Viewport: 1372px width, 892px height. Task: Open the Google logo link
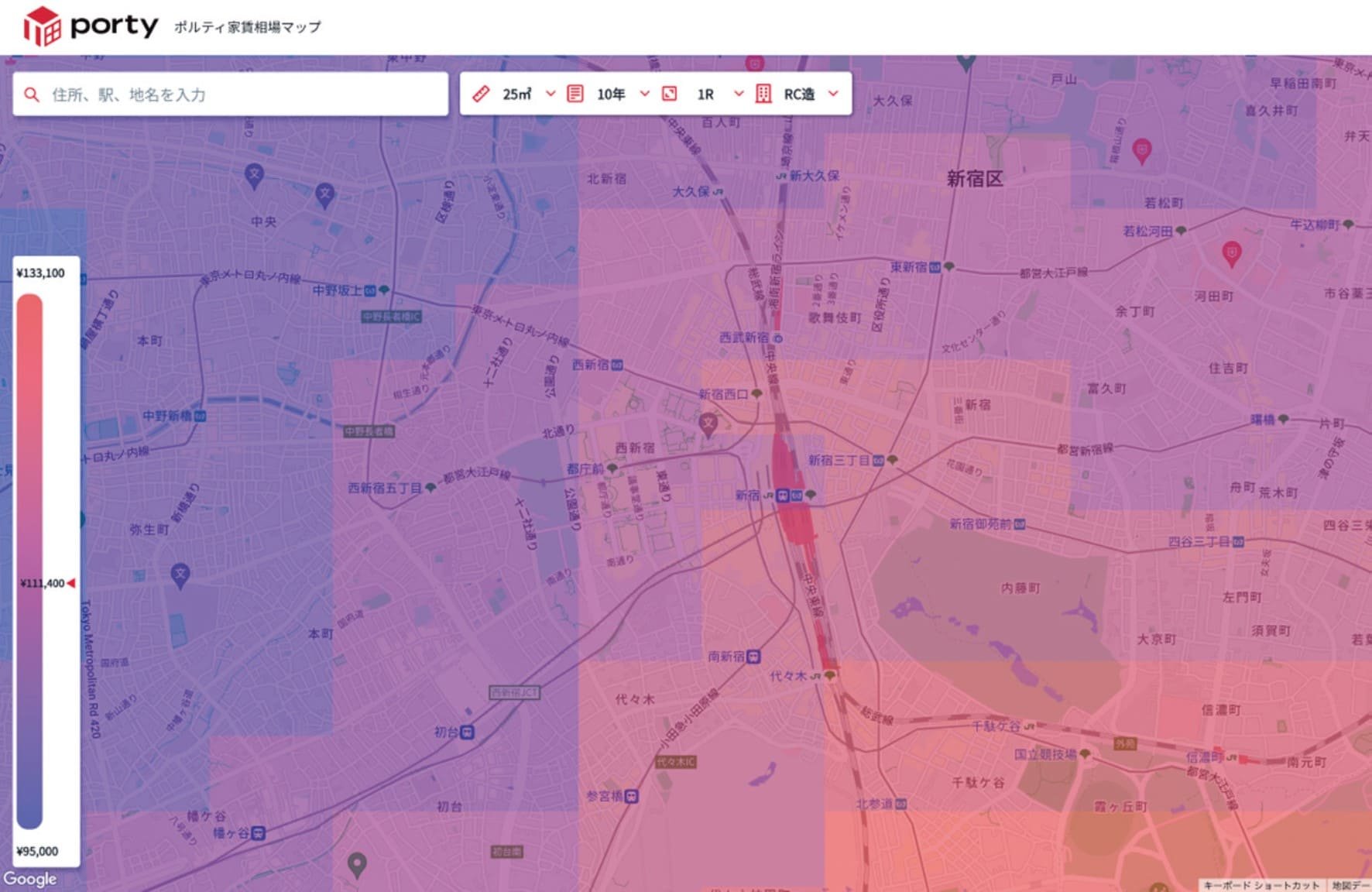tap(29, 879)
